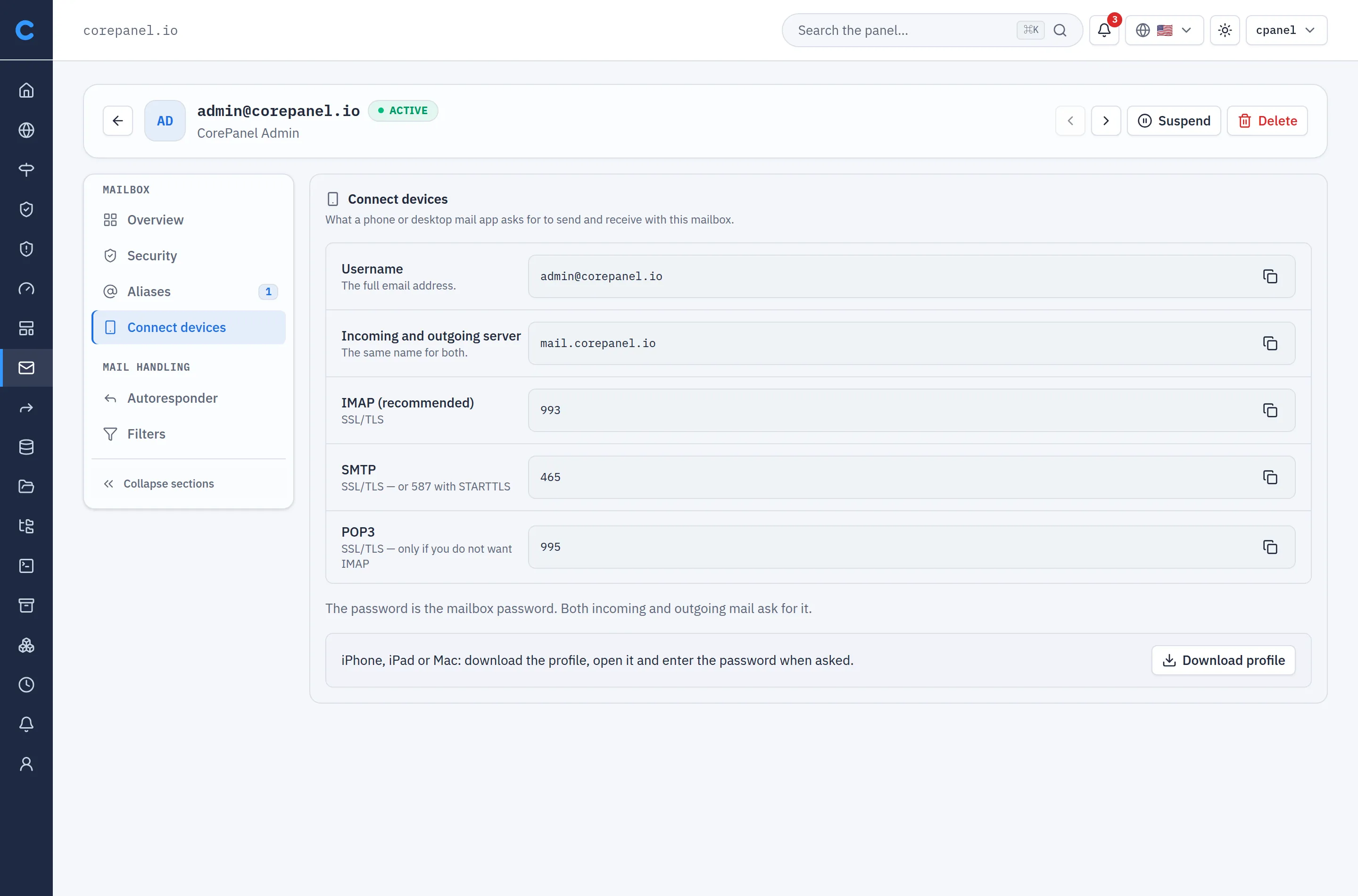
Task: Open the bell icon in the left sidebar
Action: click(26, 724)
